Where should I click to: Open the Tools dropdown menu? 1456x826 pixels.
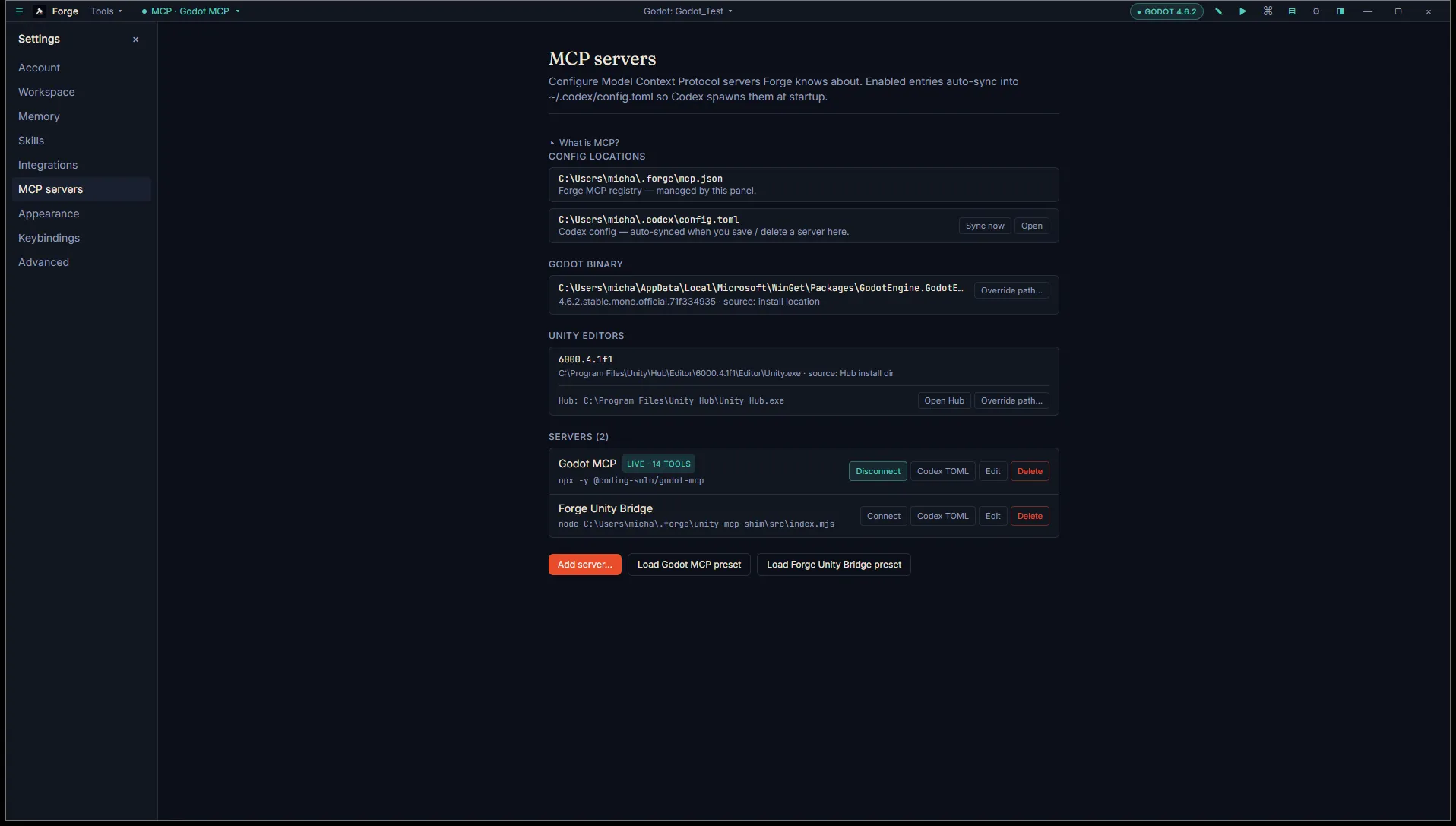pos(106,11)
